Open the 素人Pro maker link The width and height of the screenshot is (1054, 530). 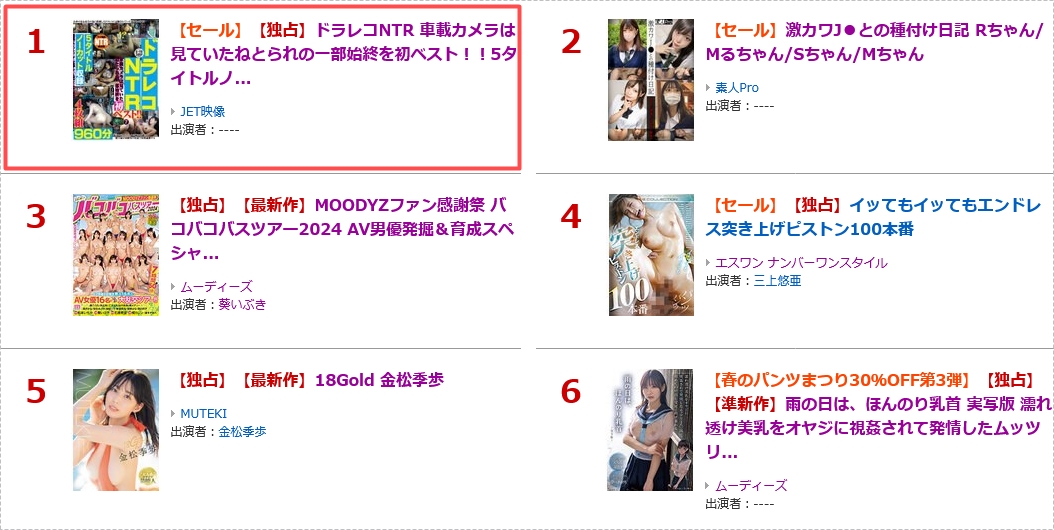[737, 87]
